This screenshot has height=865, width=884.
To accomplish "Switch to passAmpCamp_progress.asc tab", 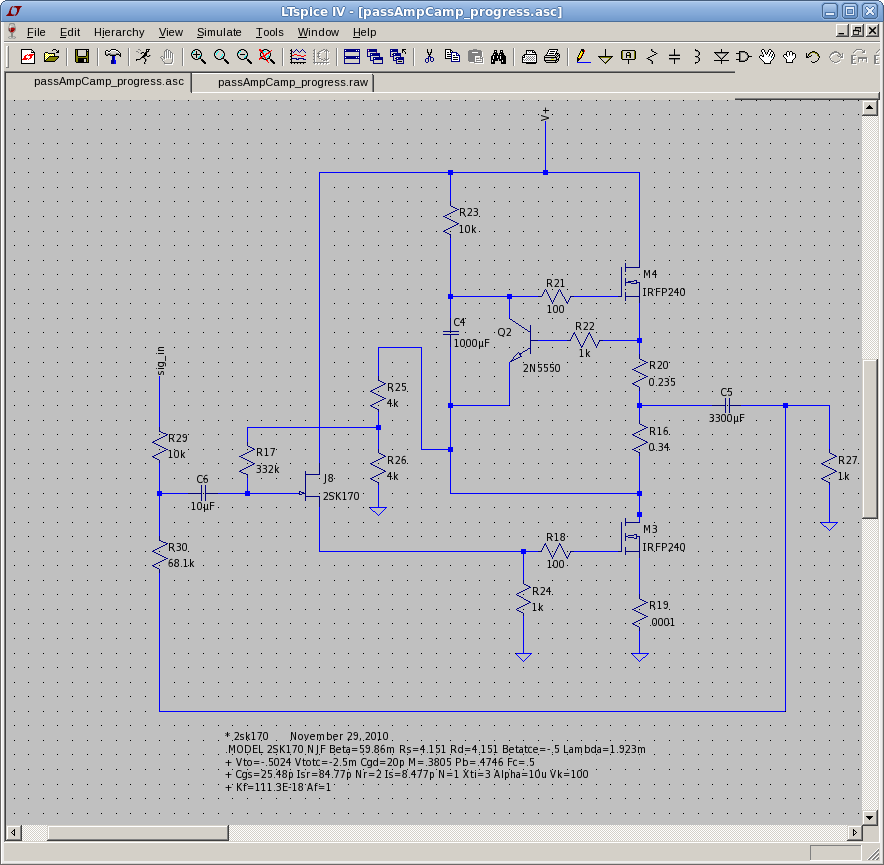I will (99, 82).
